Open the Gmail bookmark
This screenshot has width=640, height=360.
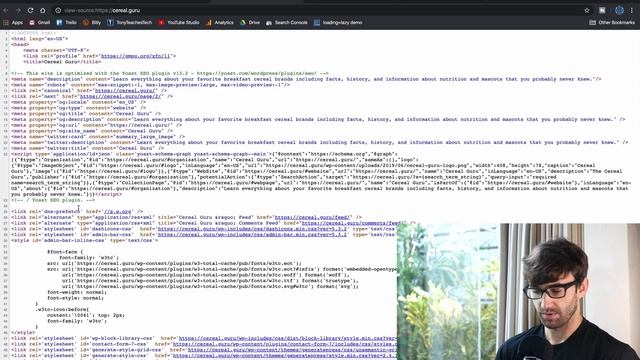(40, 22)
